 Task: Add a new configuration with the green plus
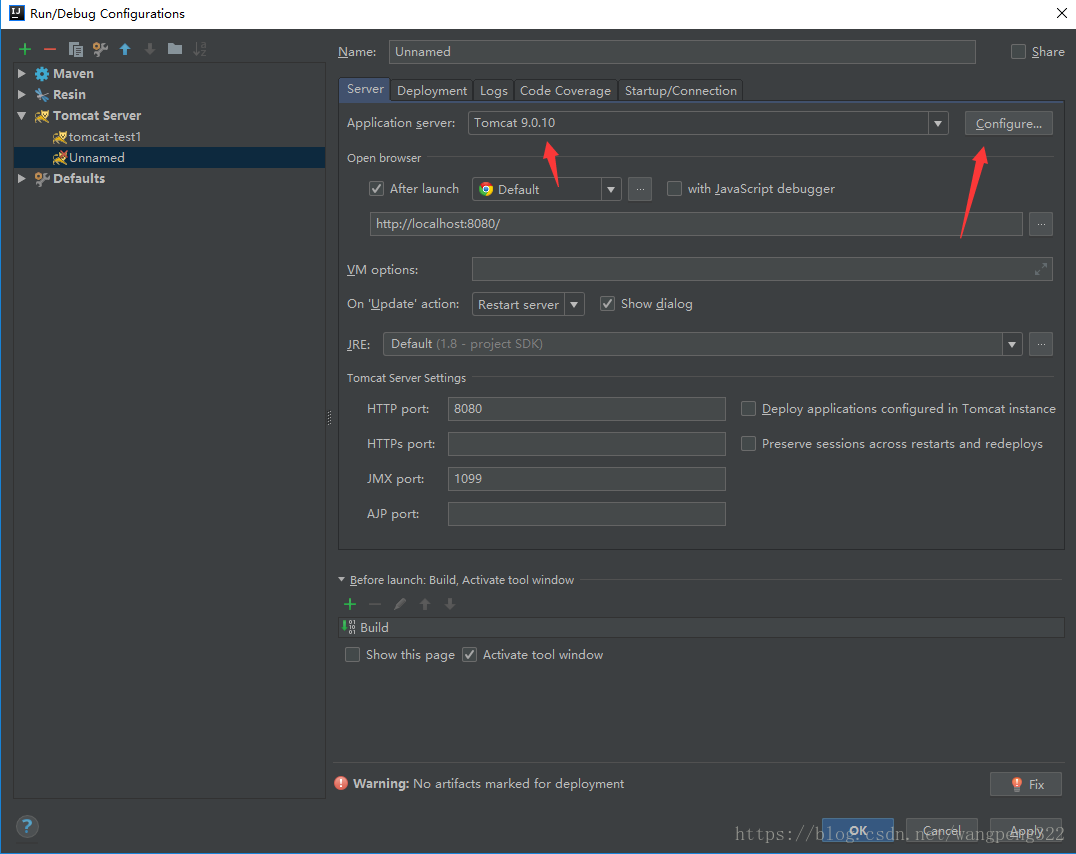click(x=25, y=49)
